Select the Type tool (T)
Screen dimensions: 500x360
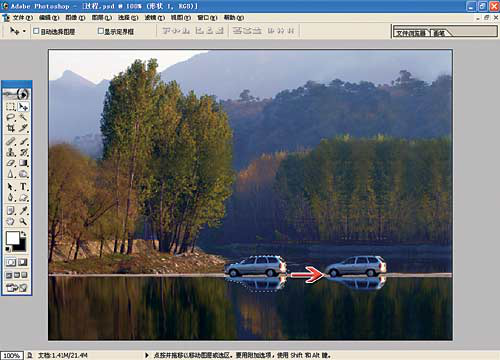point(23,187)
